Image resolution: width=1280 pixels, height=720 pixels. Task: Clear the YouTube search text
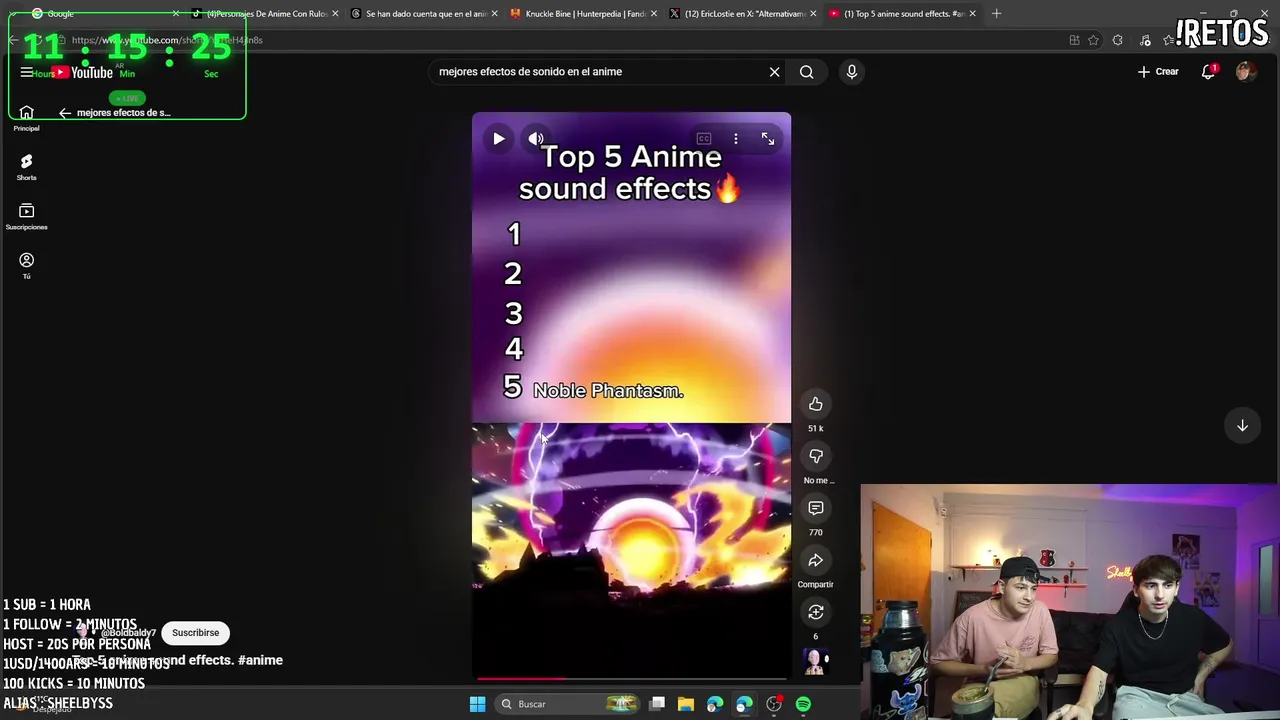click(x=774, y=72)
